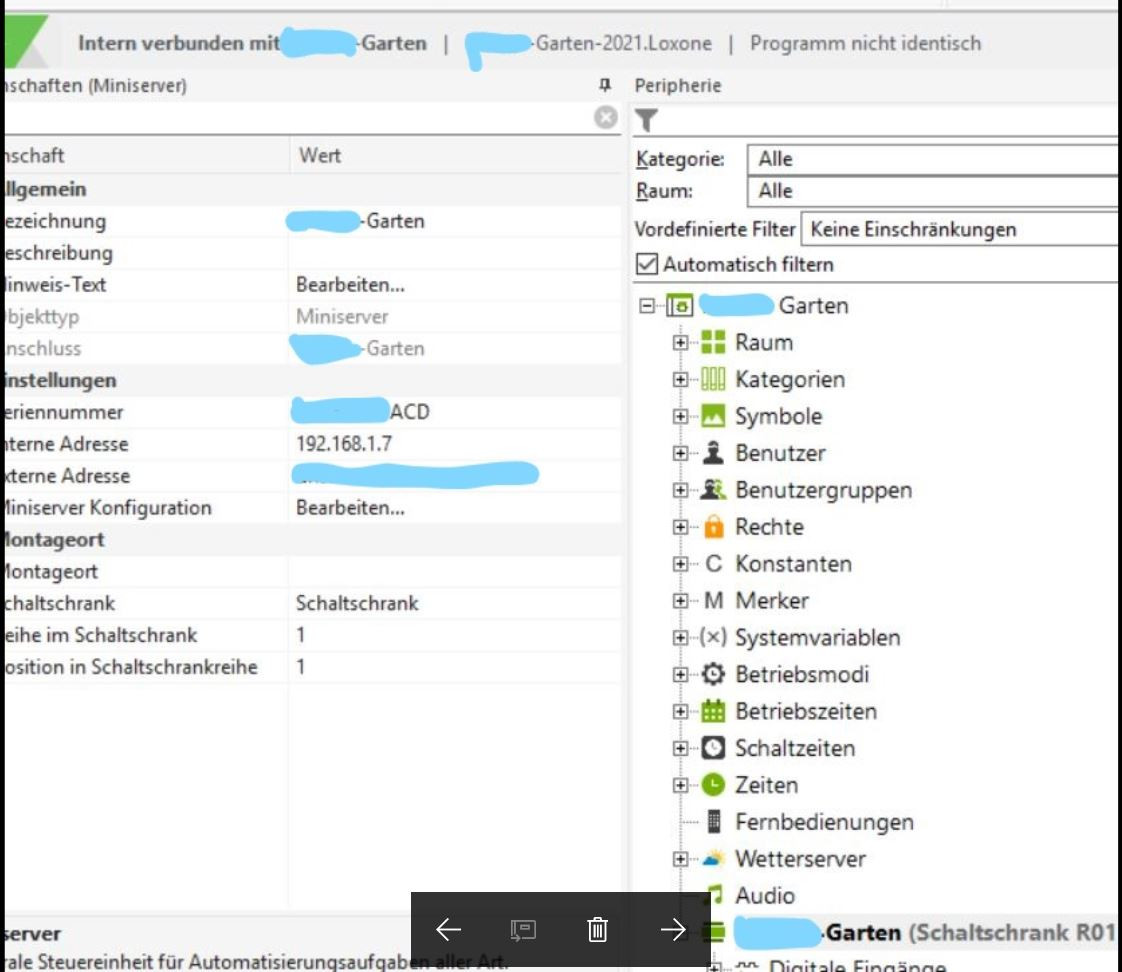1122x972 pixels.
Task: Delete image using trash icon
Action: 597,930
